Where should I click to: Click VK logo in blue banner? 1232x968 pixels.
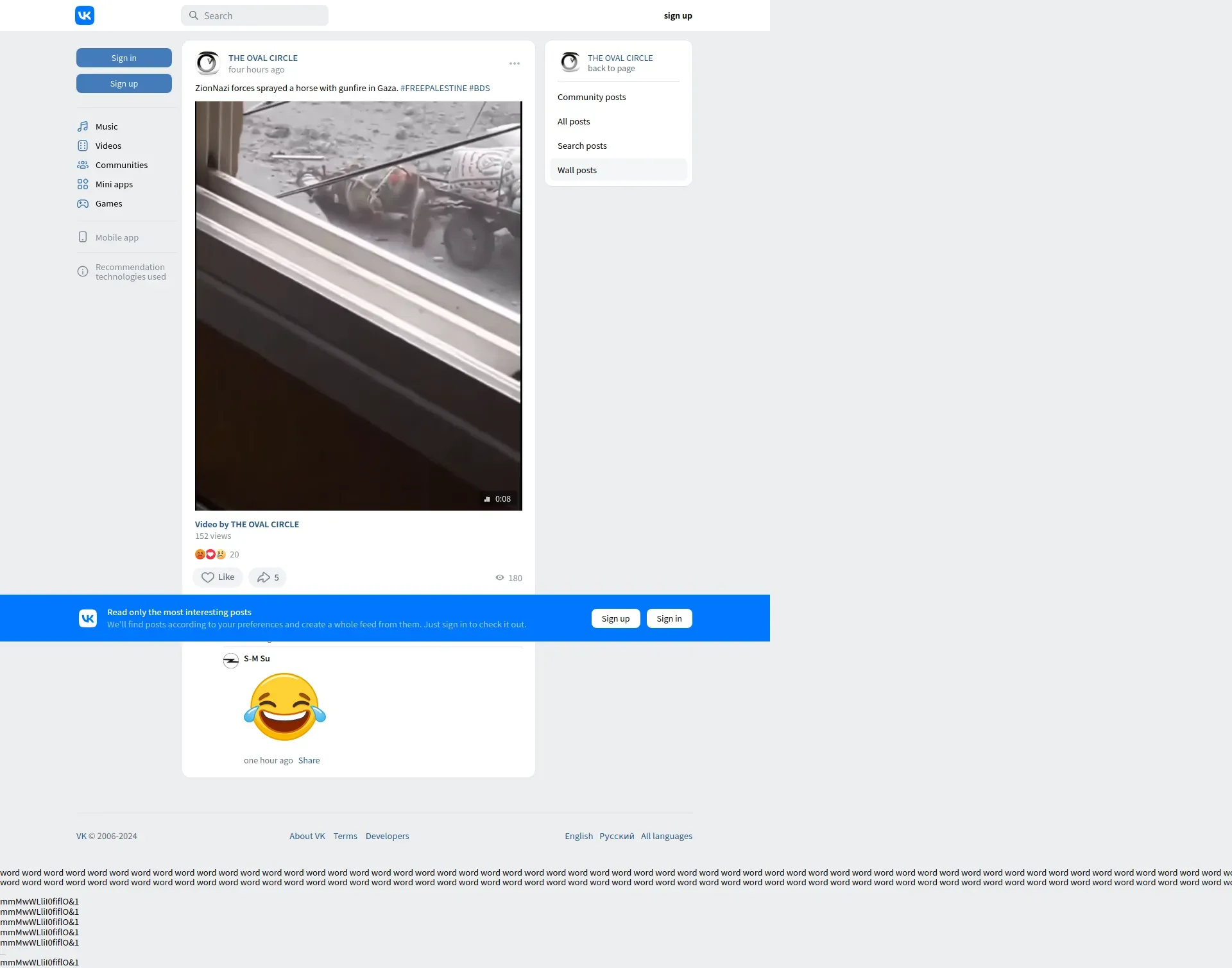point(88,618)
